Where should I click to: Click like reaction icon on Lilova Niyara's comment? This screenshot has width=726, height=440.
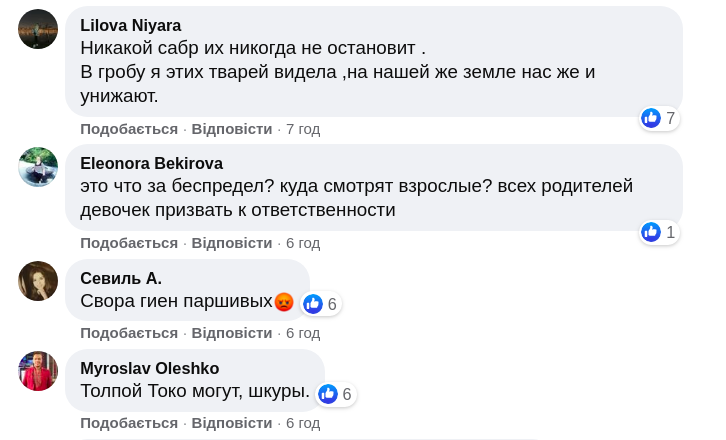(651, 118)
